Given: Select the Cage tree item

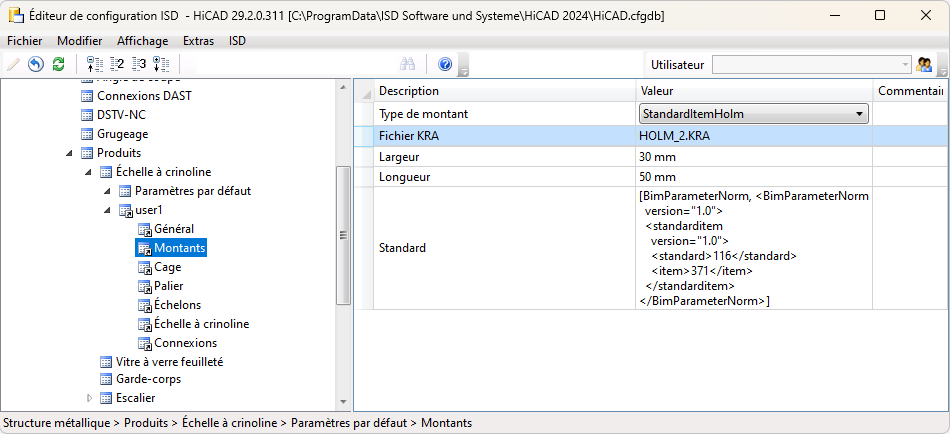Looking at the screenshot, I should tap(167, 267).
